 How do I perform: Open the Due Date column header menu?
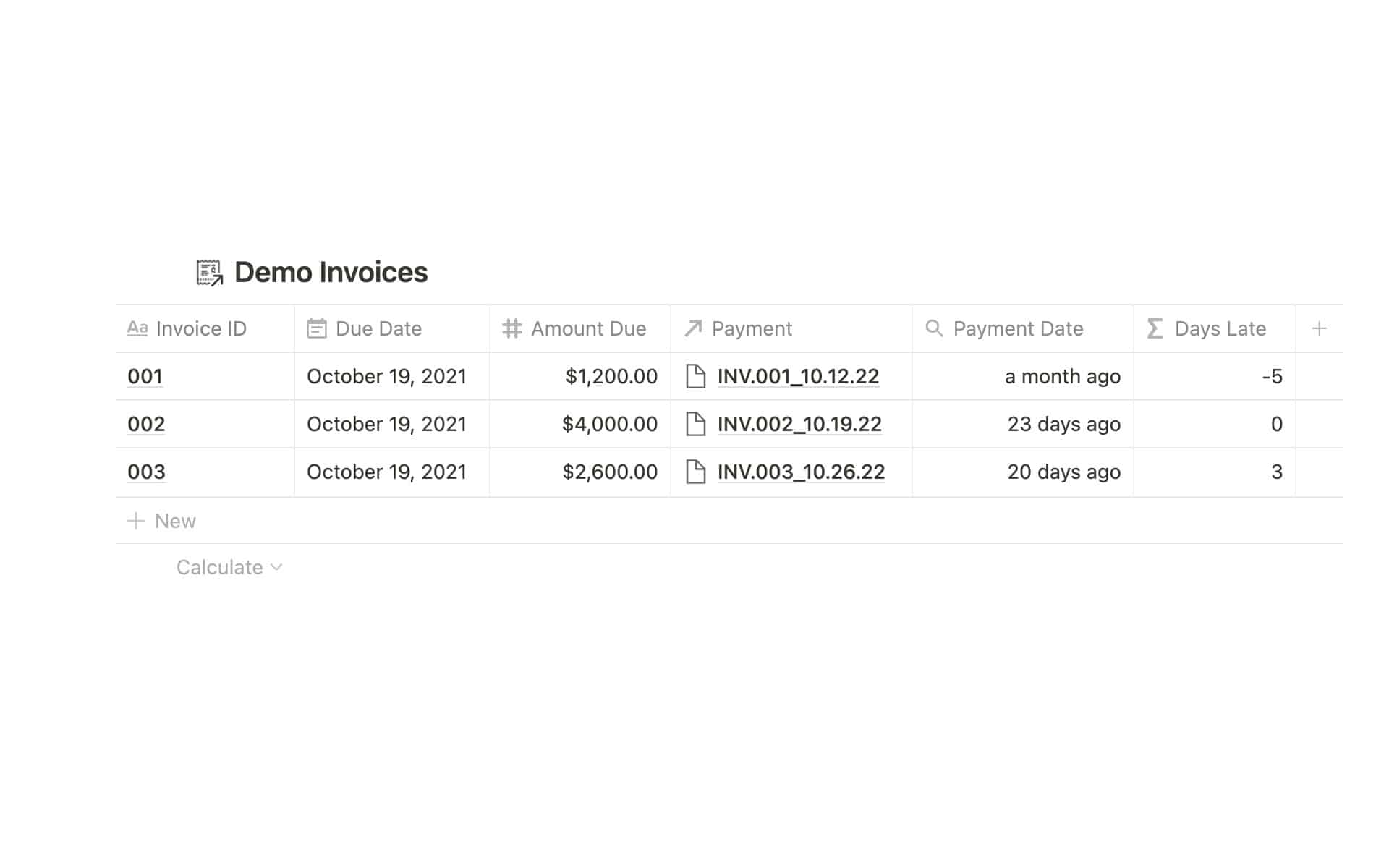378,328
